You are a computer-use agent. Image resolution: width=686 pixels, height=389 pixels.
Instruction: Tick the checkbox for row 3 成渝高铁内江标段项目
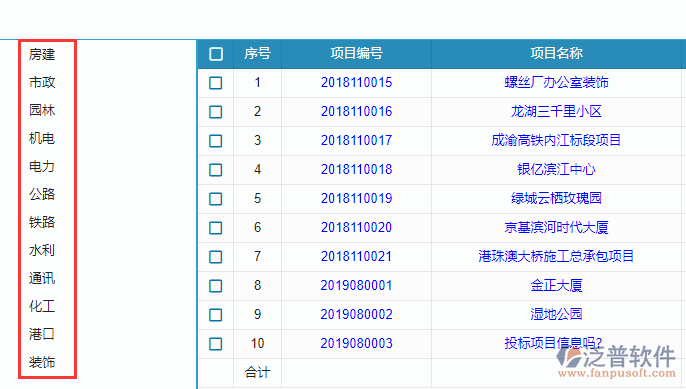tap(216, 141)
